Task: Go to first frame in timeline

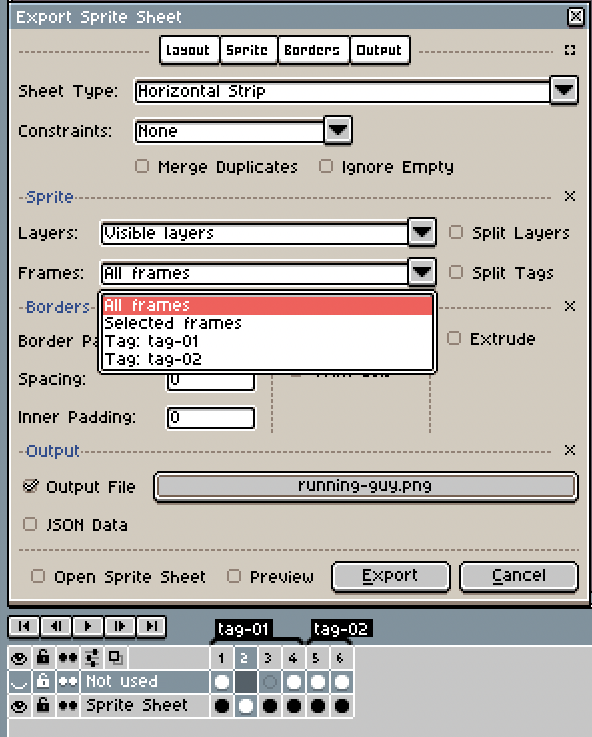Action: click(x=24, y=627)
